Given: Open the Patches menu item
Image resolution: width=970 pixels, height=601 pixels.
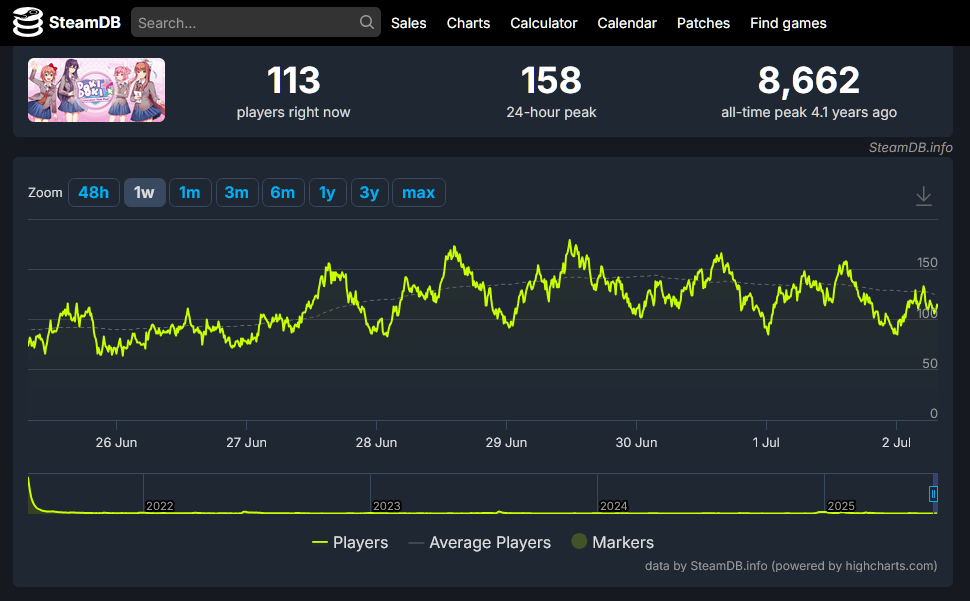Looking at the screenshot, I should (703, 23).
